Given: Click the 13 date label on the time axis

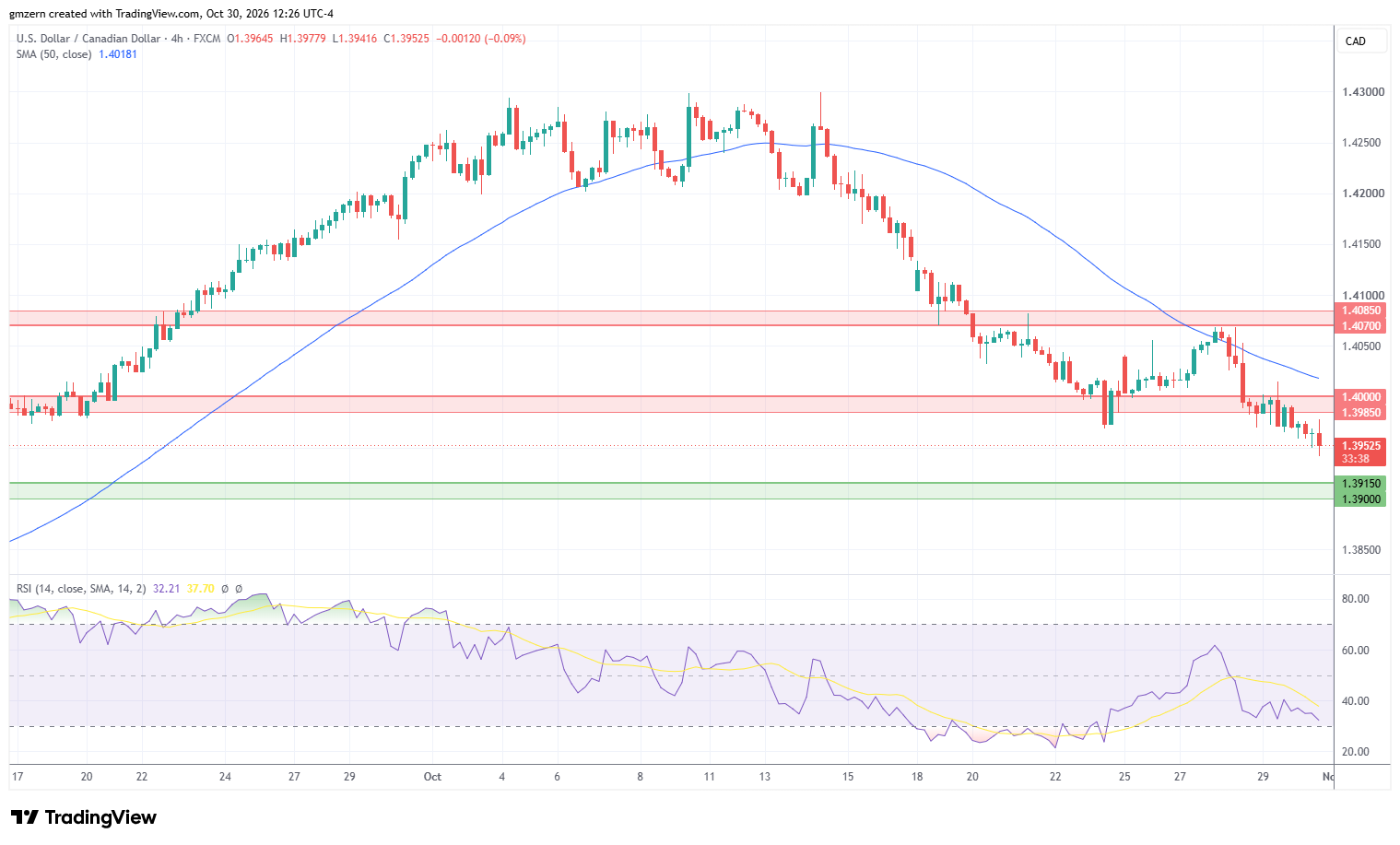Looking at the screenshot, I should point(764,777).
